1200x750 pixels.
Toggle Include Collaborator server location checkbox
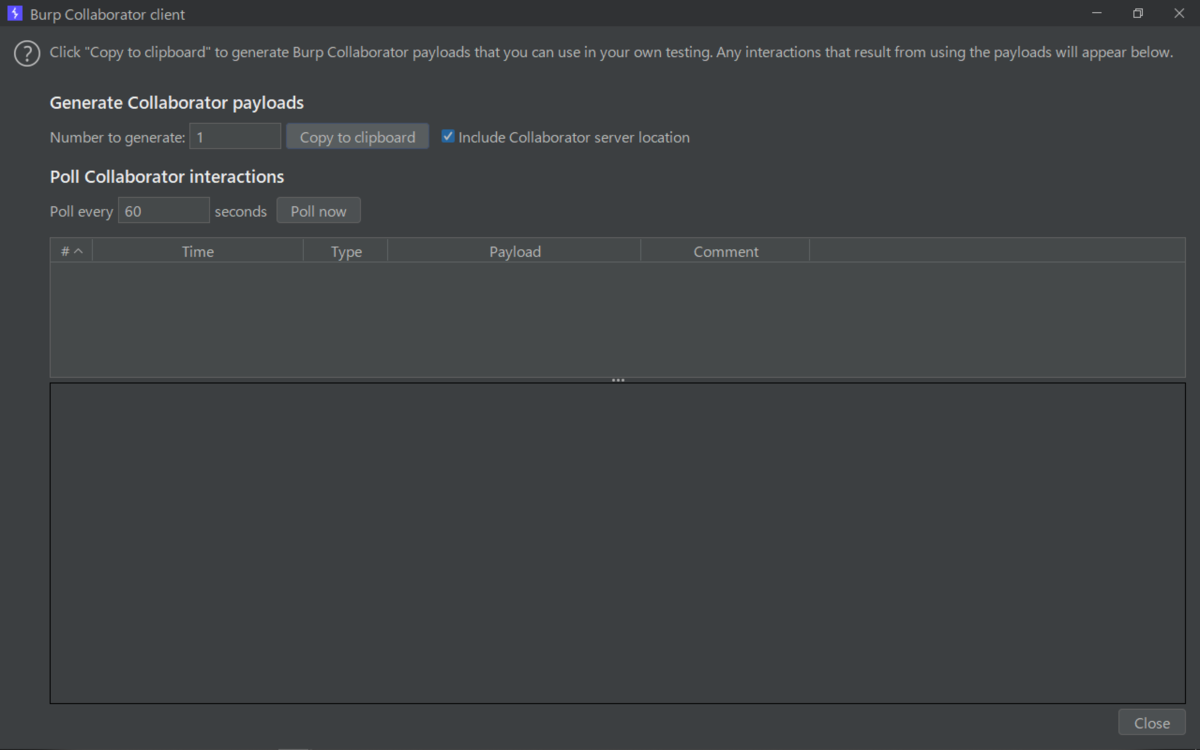[448, 137]
